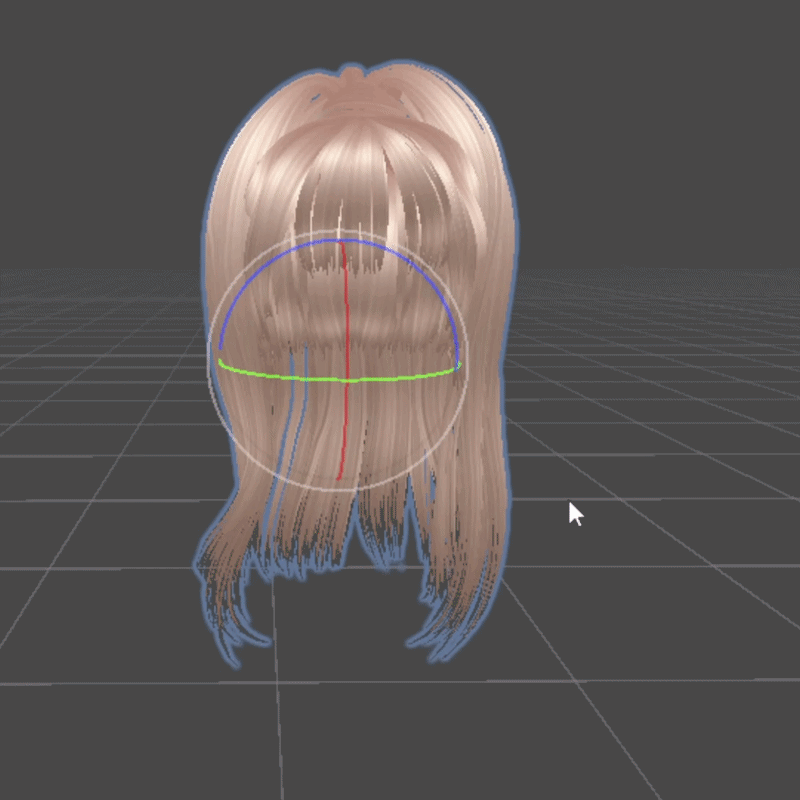Image resolution: width=800 pixels, height=800 pixels.
Task: Click the green ring's left end
Action: point(221,364)
